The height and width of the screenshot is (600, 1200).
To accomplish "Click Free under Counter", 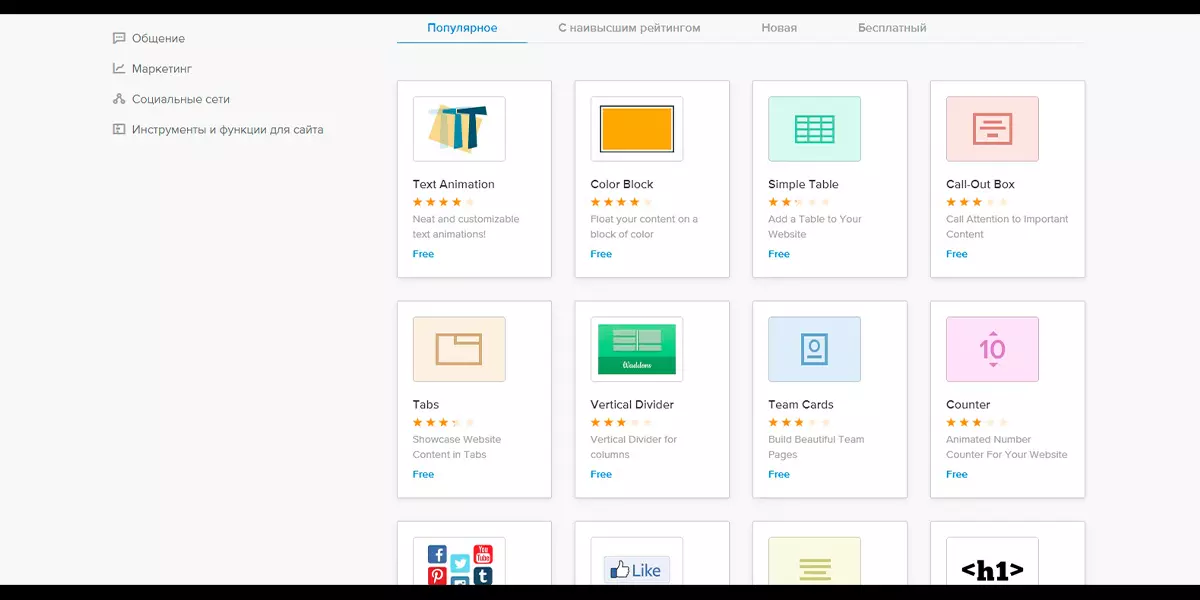I will [x=957, y=474].
